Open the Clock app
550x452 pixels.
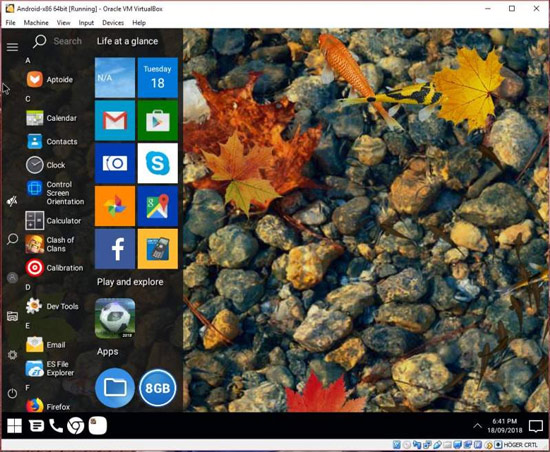tap(46, 165)
